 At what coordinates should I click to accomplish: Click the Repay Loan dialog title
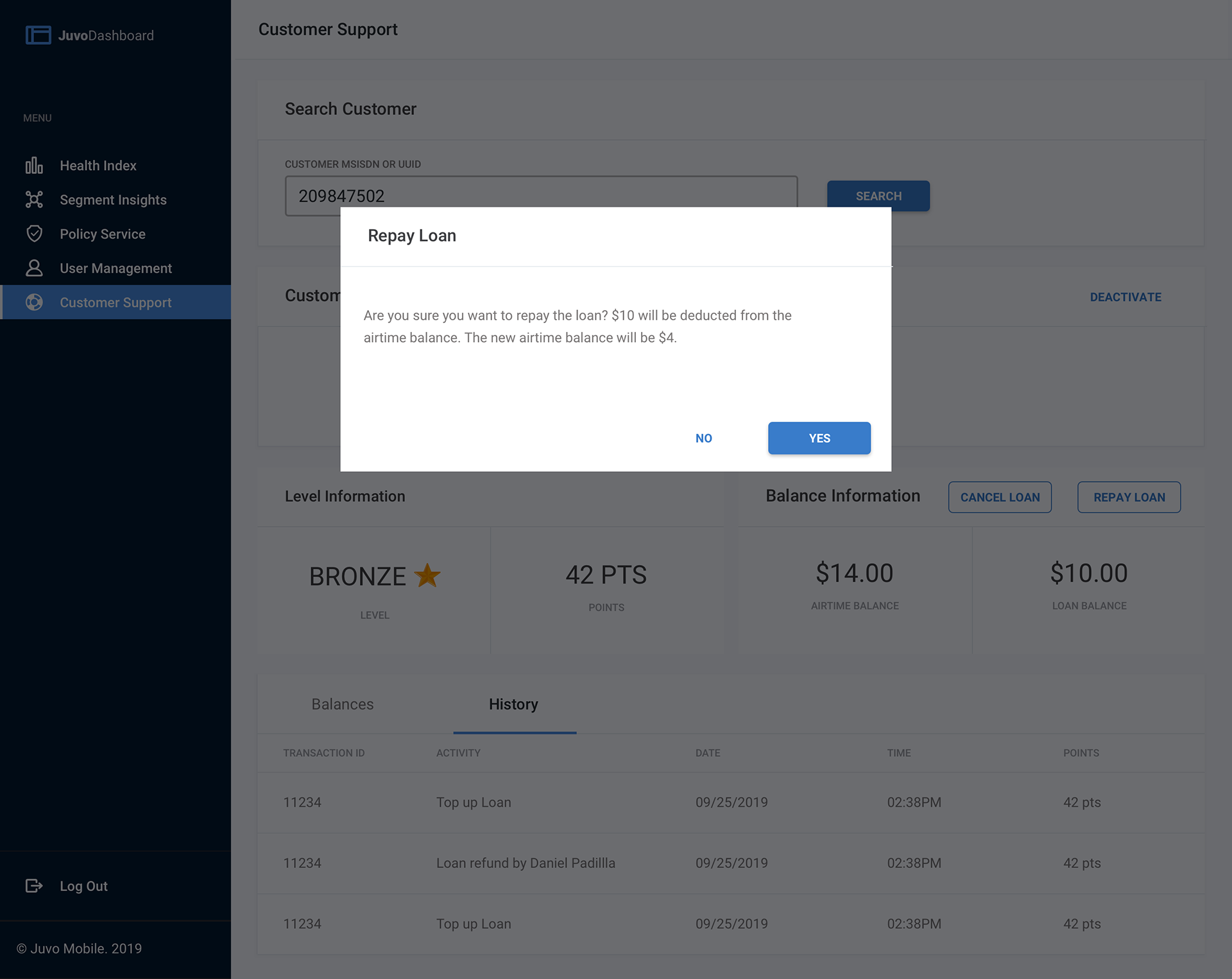click(x=412, y=236)
